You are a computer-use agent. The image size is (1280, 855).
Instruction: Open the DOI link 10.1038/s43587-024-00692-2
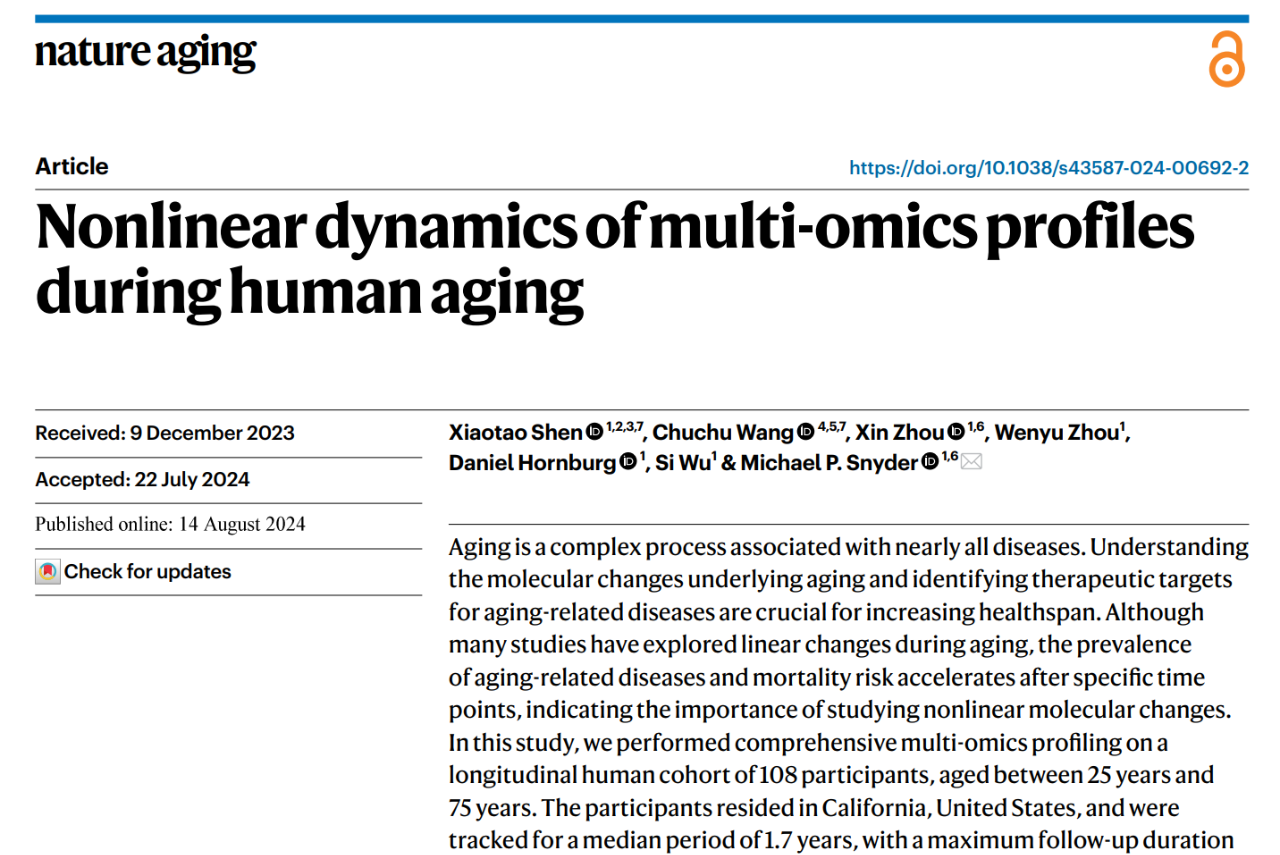tap(1049, 168)
